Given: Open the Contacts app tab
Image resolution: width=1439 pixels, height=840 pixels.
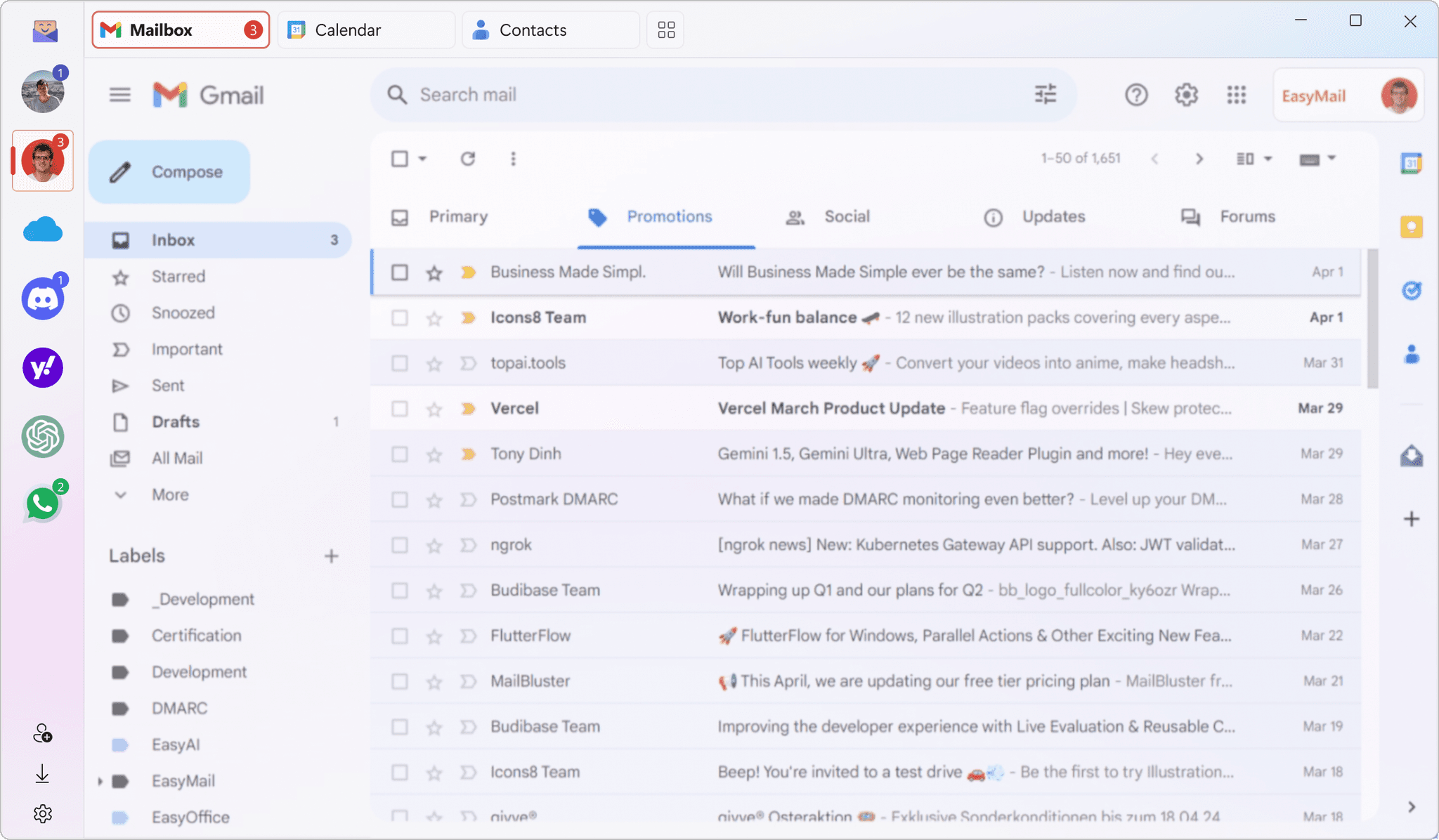Looking at the screenshot, I should point(551,29).
